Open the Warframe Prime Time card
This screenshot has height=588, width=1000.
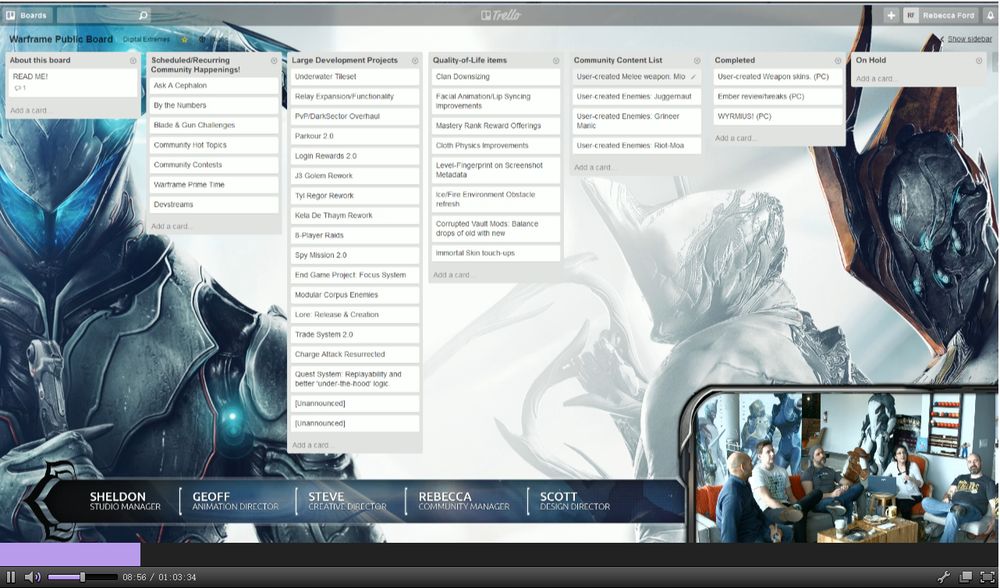coord(214,184)
